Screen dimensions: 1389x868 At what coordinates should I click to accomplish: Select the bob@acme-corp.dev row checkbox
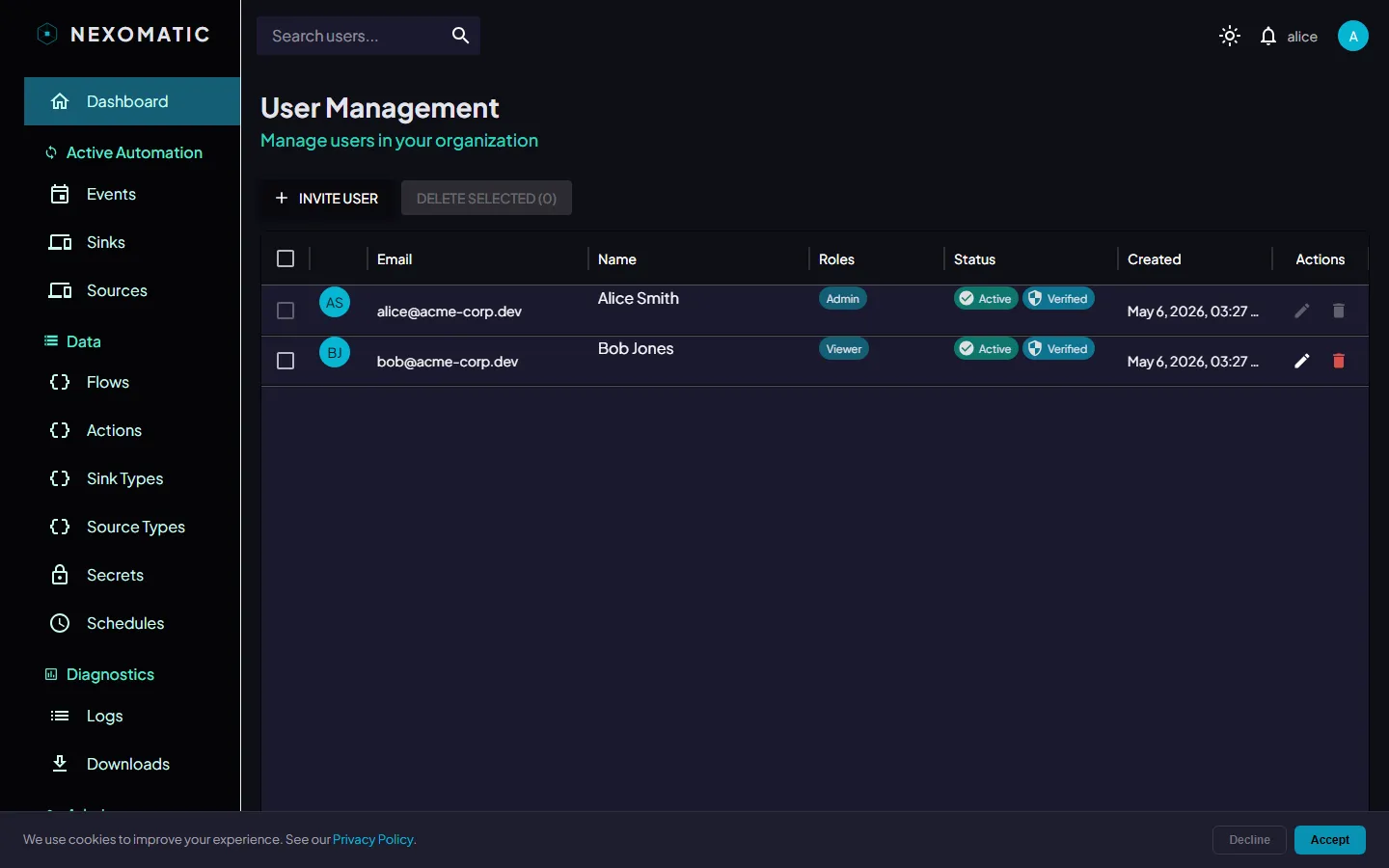(286, 361)
